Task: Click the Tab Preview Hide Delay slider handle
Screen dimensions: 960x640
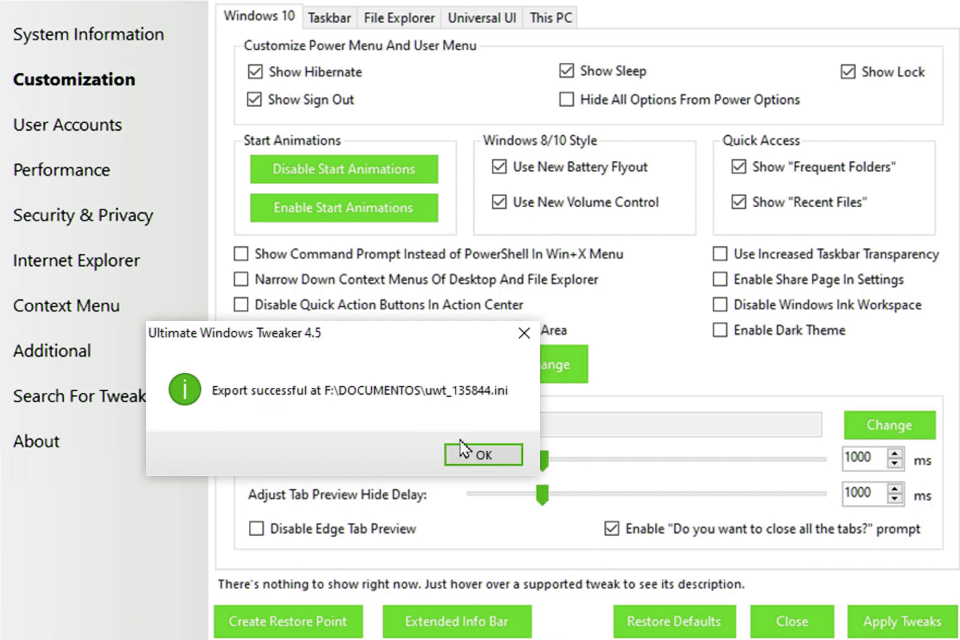Action: [x=542, y=493]
